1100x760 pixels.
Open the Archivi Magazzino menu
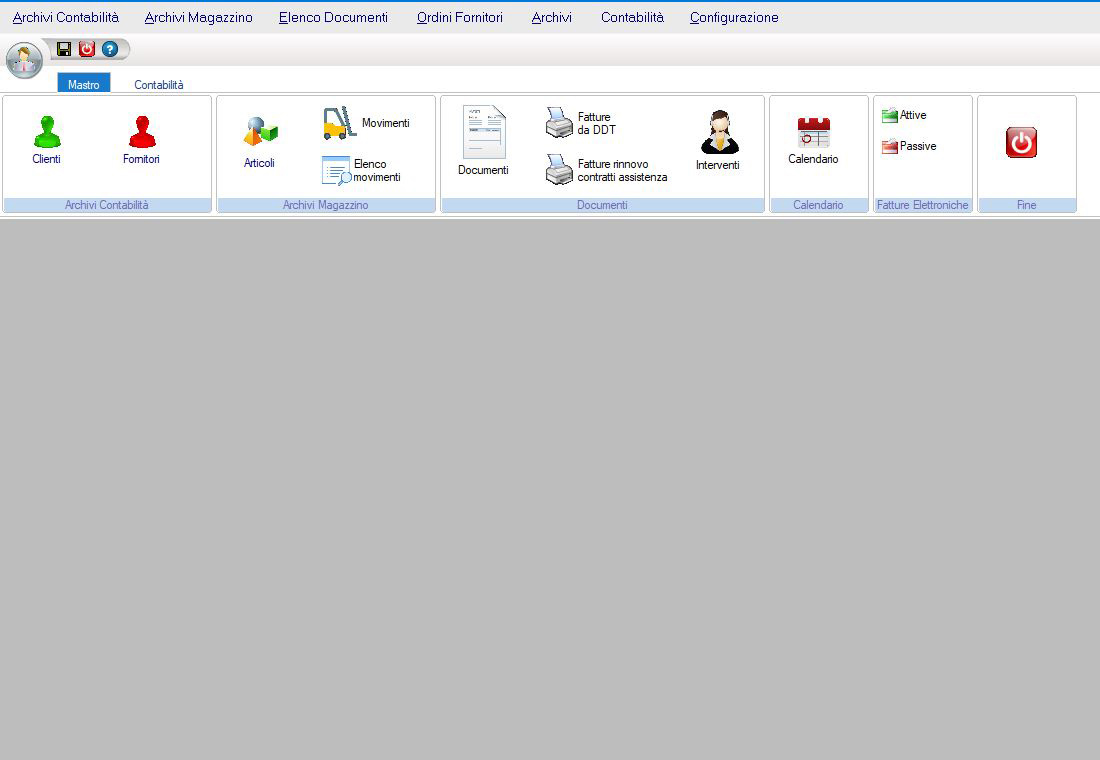199,18
